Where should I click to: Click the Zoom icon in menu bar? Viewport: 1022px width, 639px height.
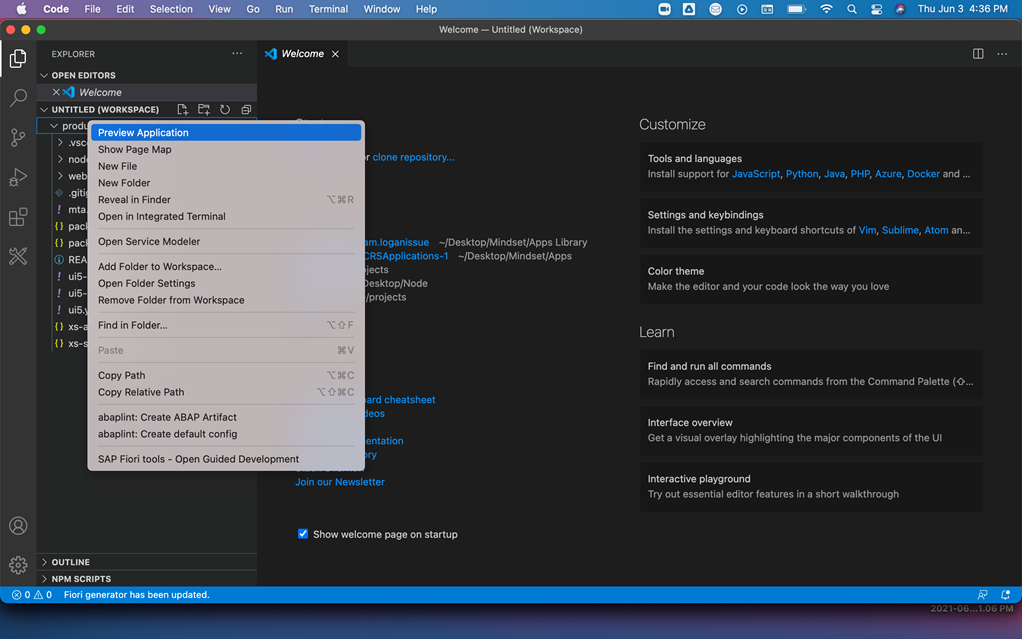(x=664, y=9)
